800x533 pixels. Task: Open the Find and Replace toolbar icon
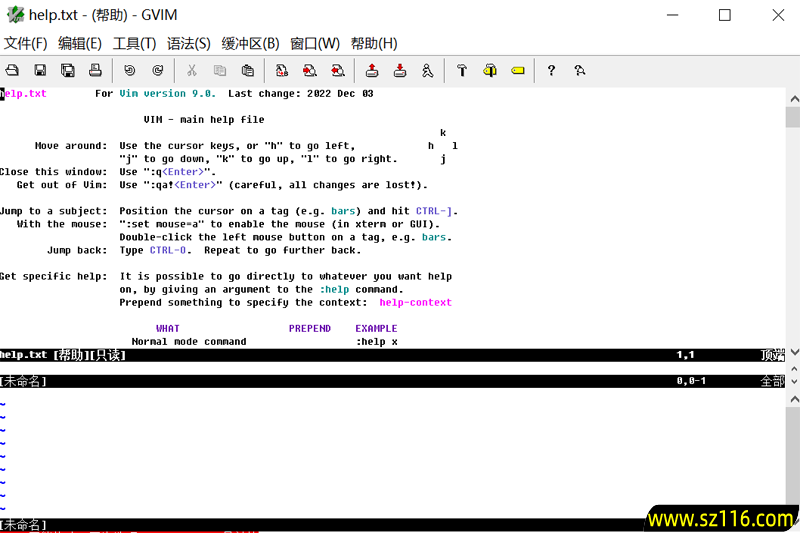pyautogui.click(x=282, y=70)
